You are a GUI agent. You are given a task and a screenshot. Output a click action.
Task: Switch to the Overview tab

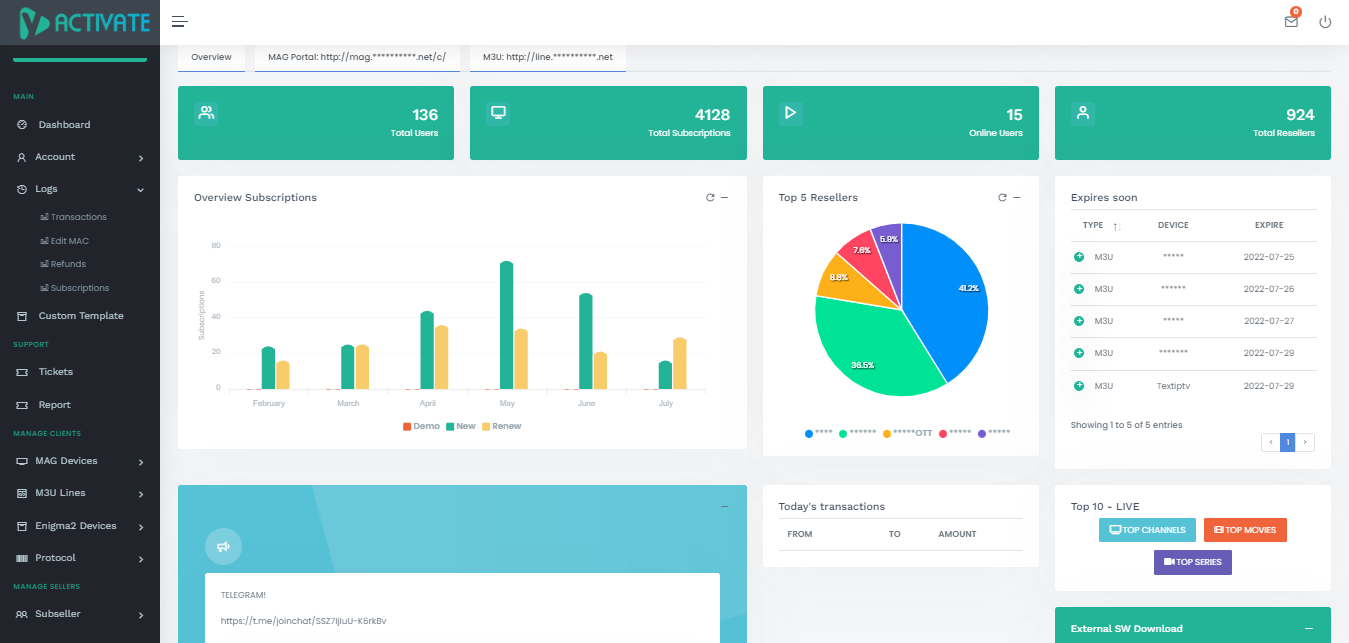pyautogui.click(x=211, y=58)
